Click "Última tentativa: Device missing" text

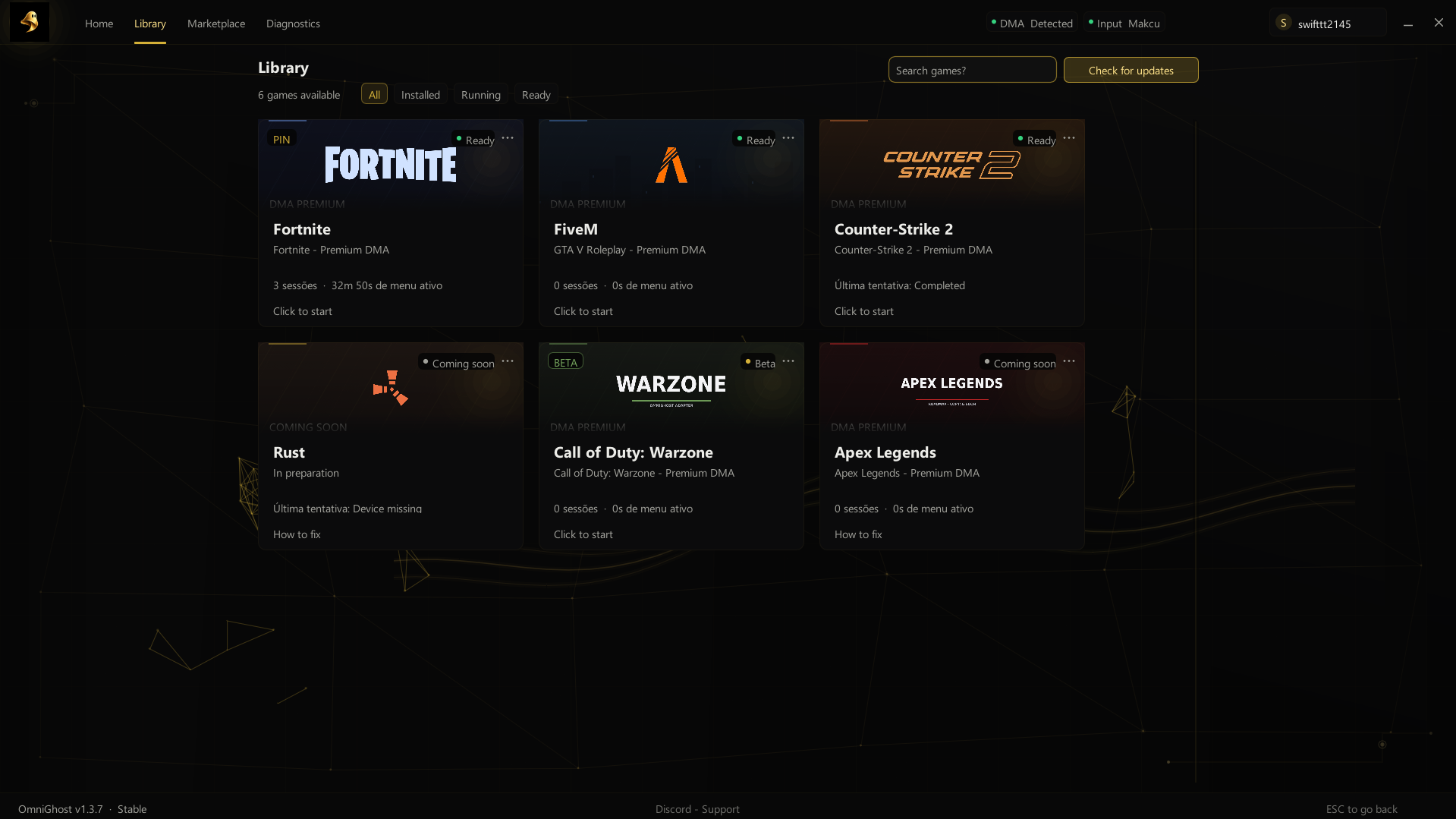point(347,509)
